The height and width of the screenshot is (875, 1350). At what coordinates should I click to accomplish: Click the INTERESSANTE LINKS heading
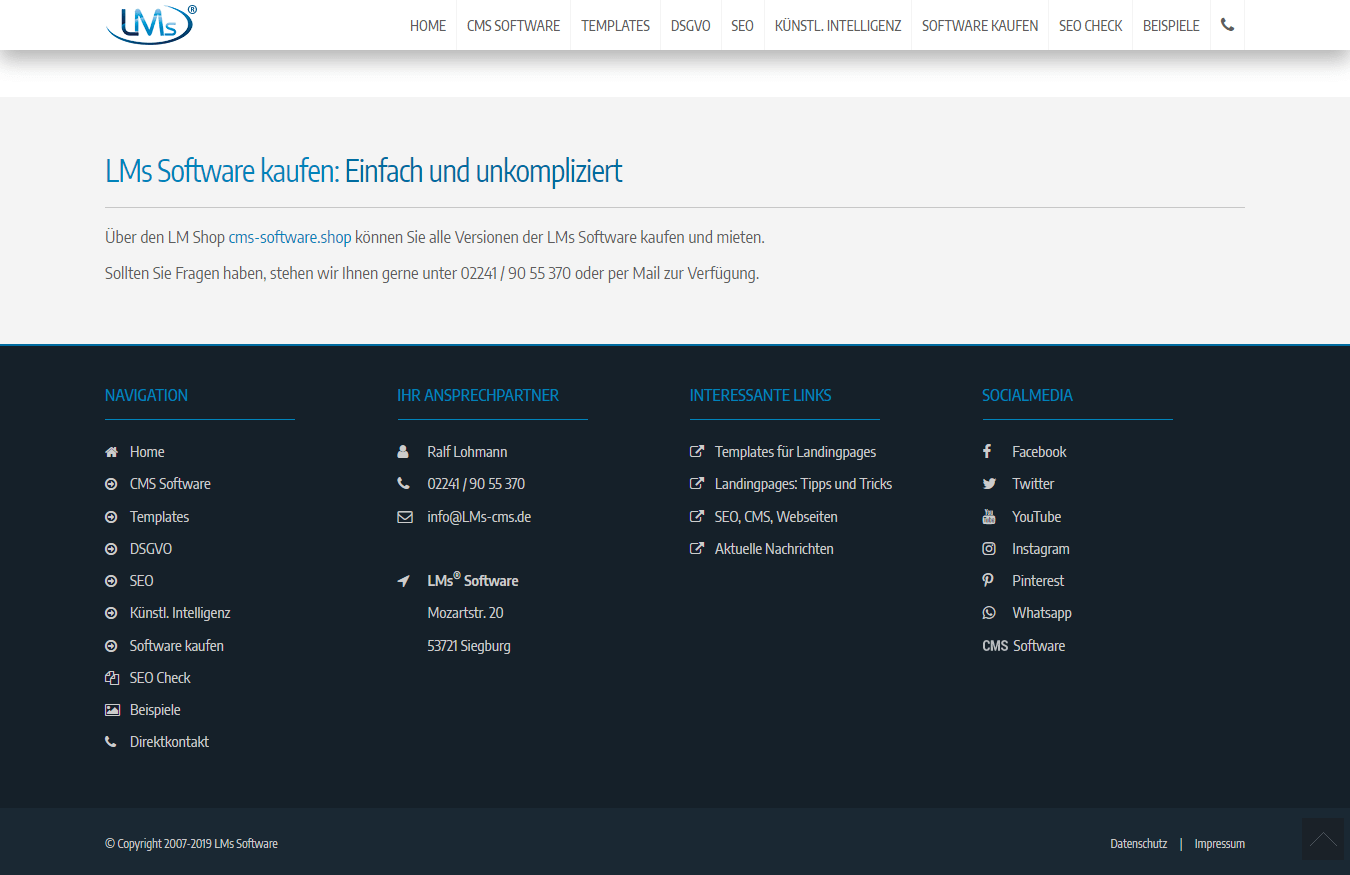point(761,395)
